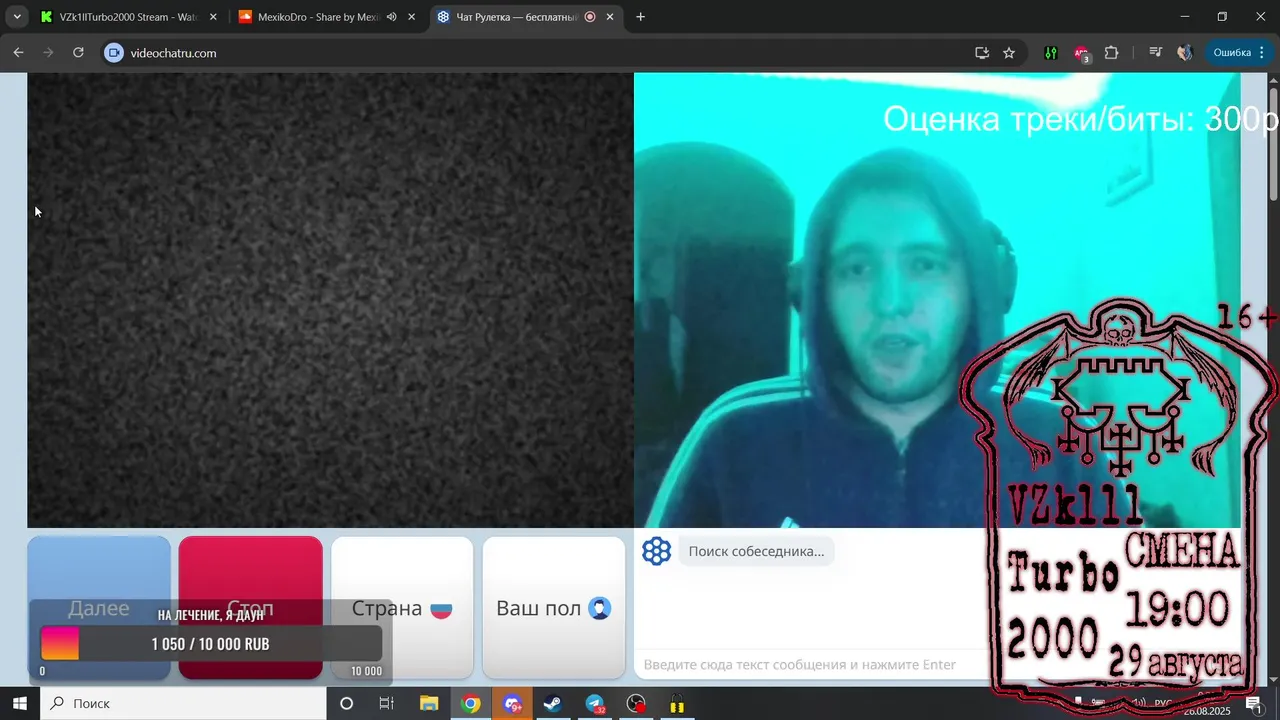Go back using the browser back arrow

pos(18,53)
